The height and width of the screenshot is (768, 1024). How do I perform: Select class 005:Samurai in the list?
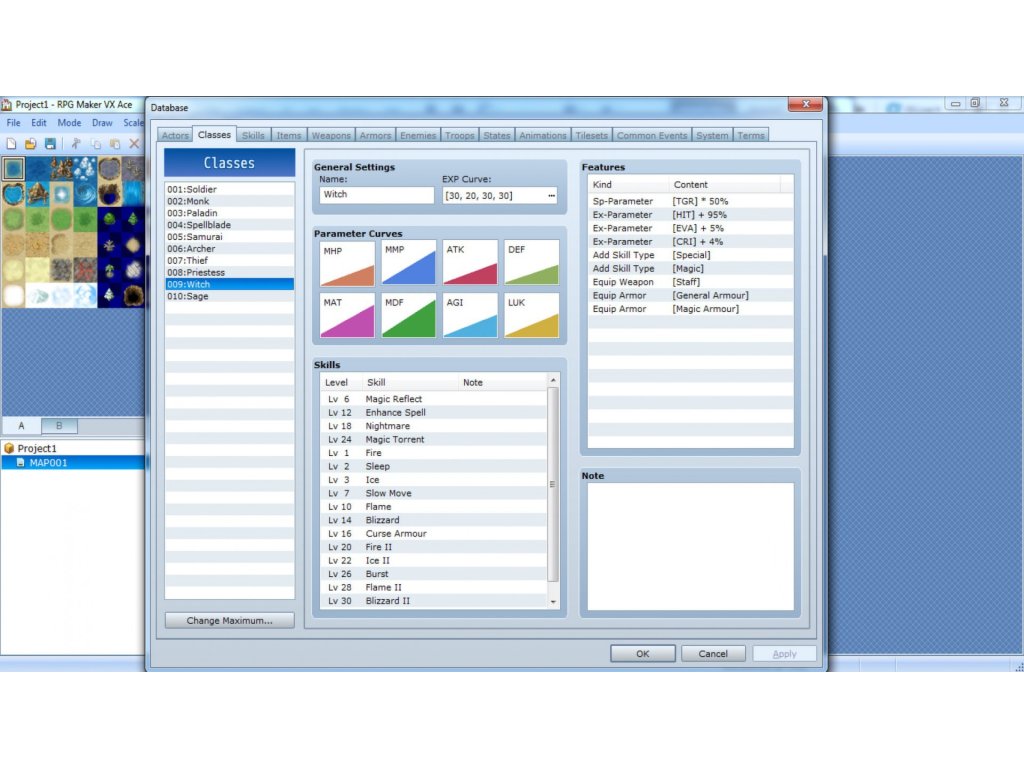tap(229, 236)
